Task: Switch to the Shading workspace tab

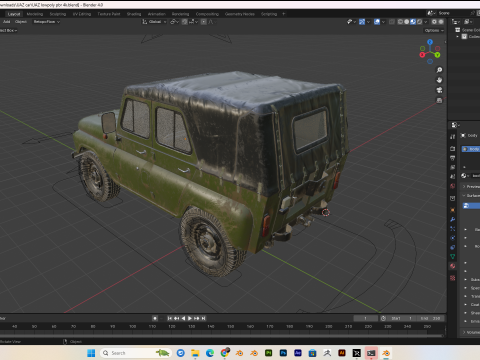Action: [134, 14]
